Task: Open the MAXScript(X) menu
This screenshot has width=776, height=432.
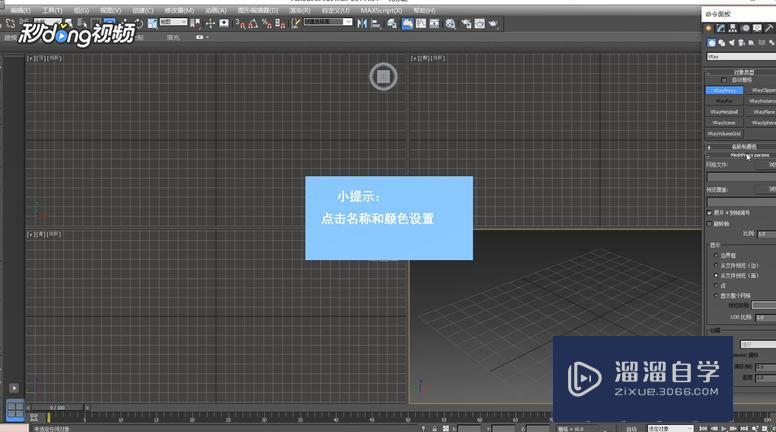Action: [381, 10]
